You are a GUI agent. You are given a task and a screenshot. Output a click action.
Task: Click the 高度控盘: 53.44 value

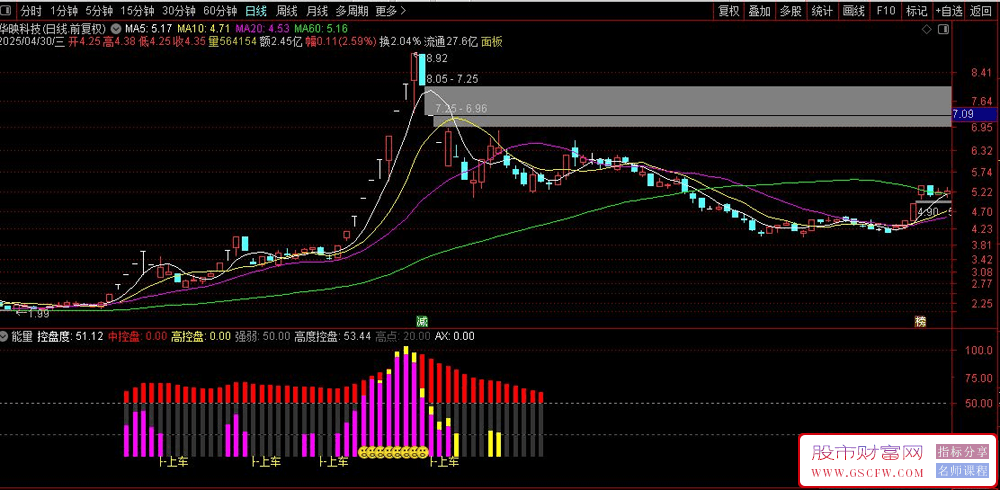(x=332, y=336)
